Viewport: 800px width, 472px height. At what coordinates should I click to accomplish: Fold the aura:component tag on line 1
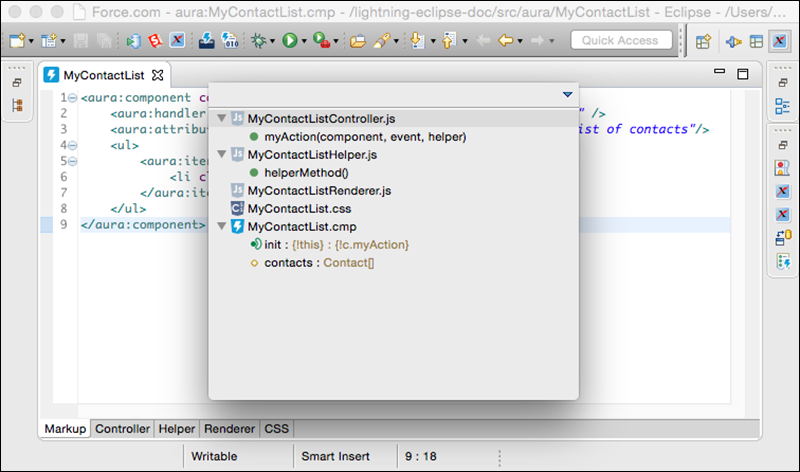point(72,98)
